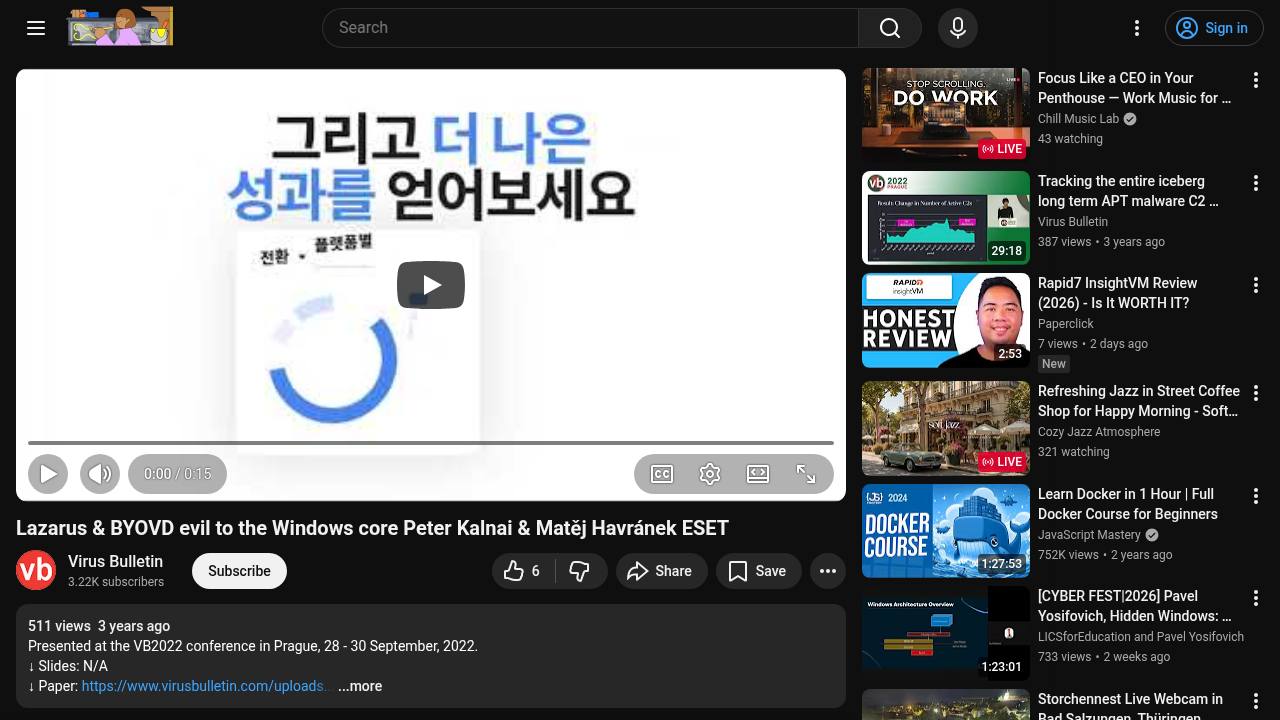1280x720 pixels.
Task: Play the video using the center play button
Action: coord(431,285)
